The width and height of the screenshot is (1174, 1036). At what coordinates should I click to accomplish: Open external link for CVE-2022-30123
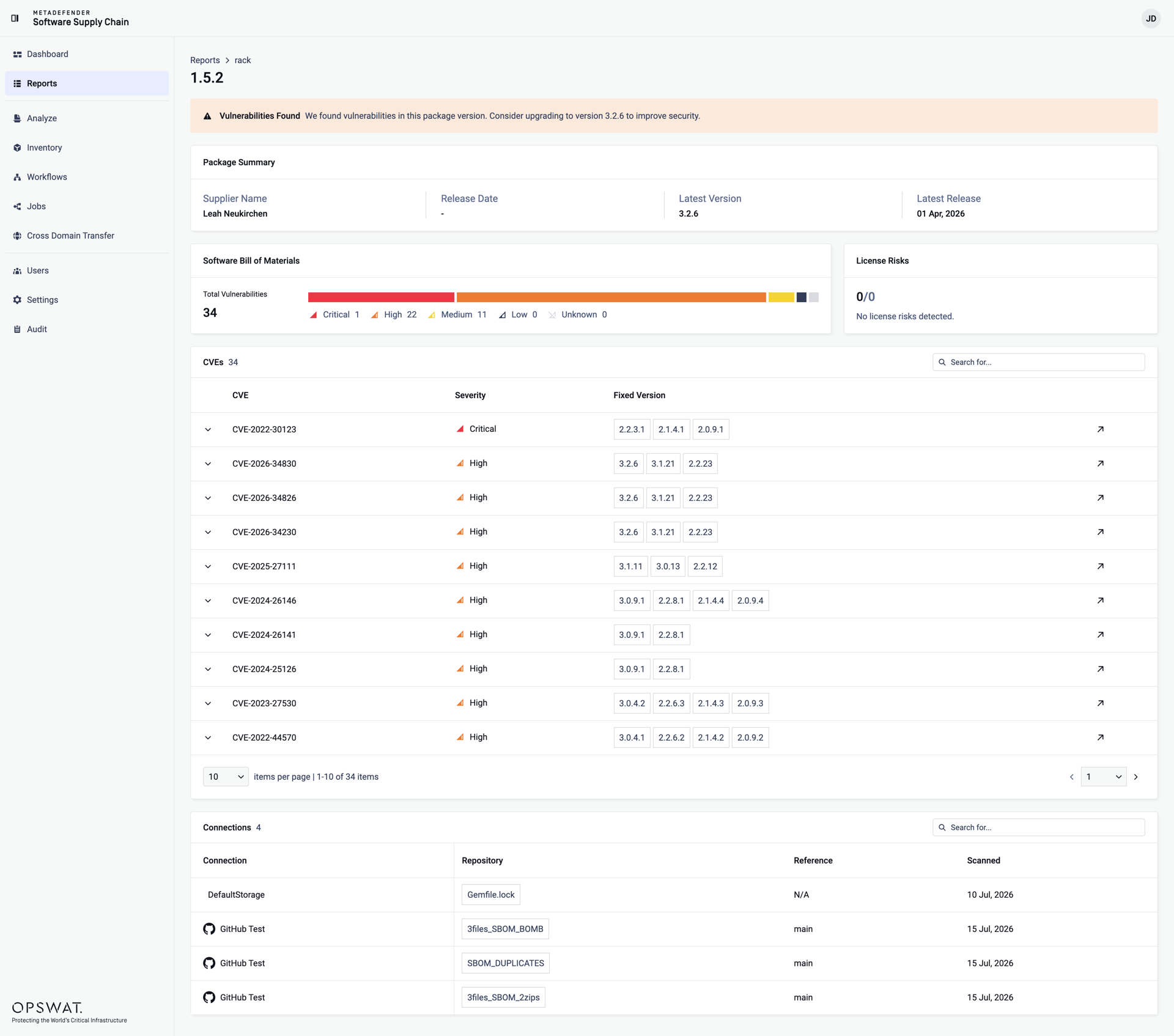[1100, 429]
